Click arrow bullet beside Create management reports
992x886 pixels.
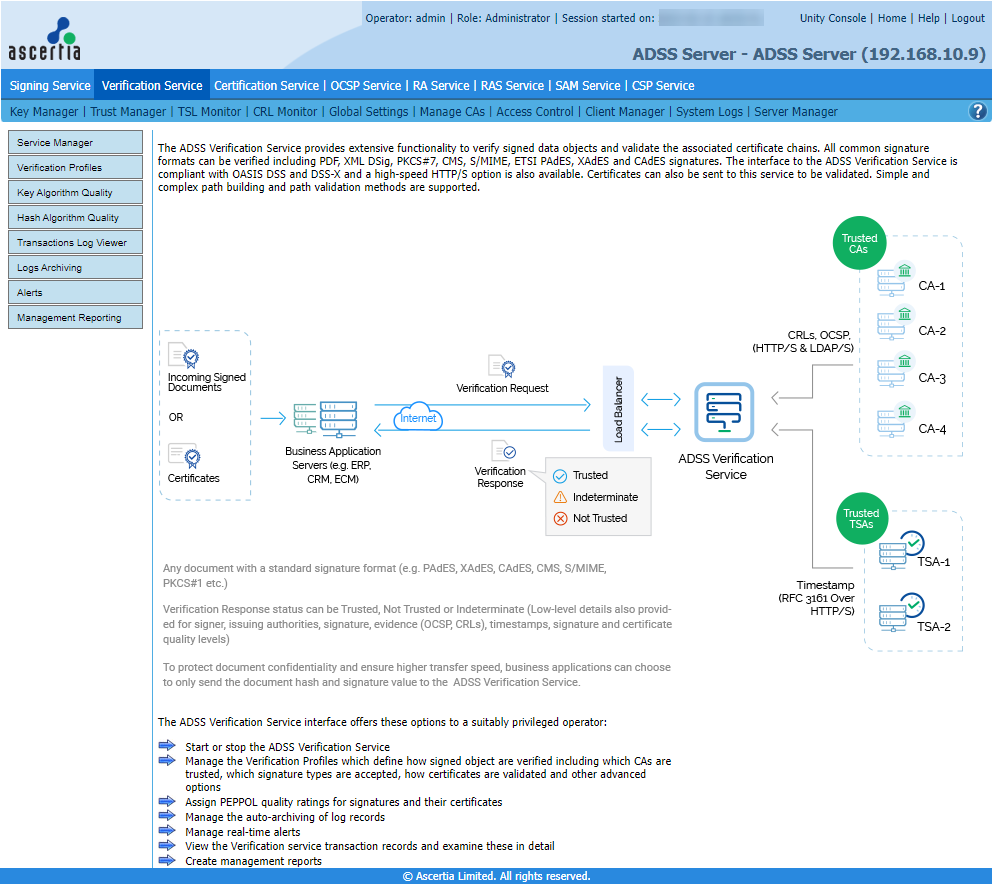pyautogui.click(x=167, y=860)
